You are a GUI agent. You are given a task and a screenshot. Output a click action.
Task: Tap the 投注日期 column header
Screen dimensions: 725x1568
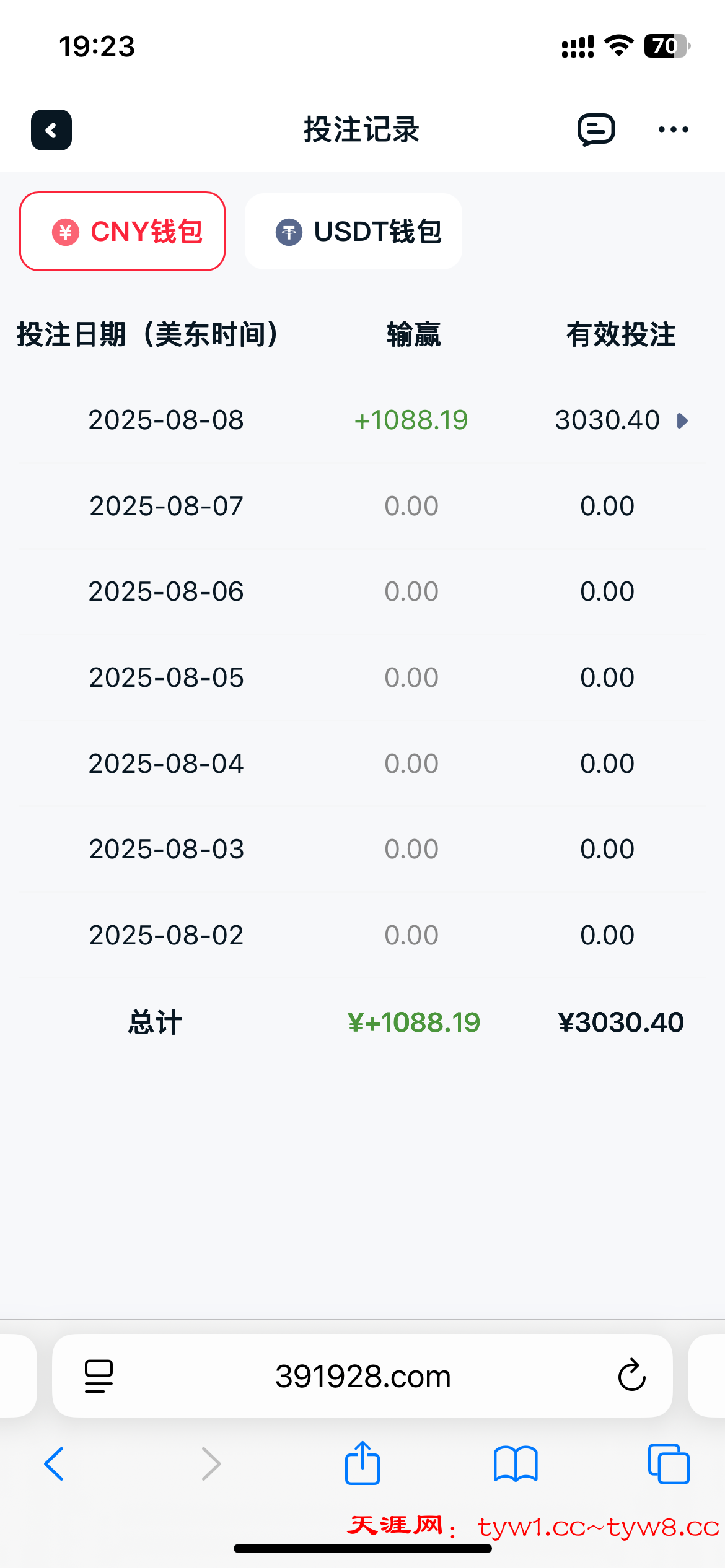pos(147,335)
